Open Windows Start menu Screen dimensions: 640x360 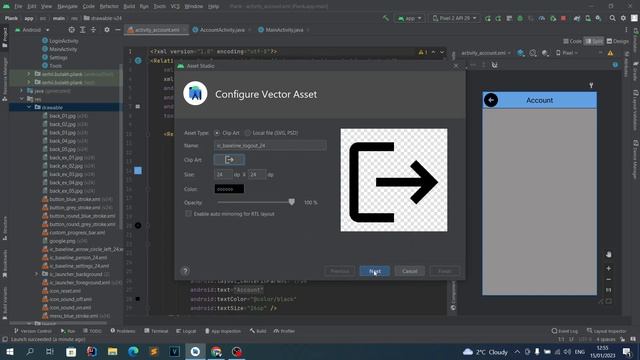(9, 352)
